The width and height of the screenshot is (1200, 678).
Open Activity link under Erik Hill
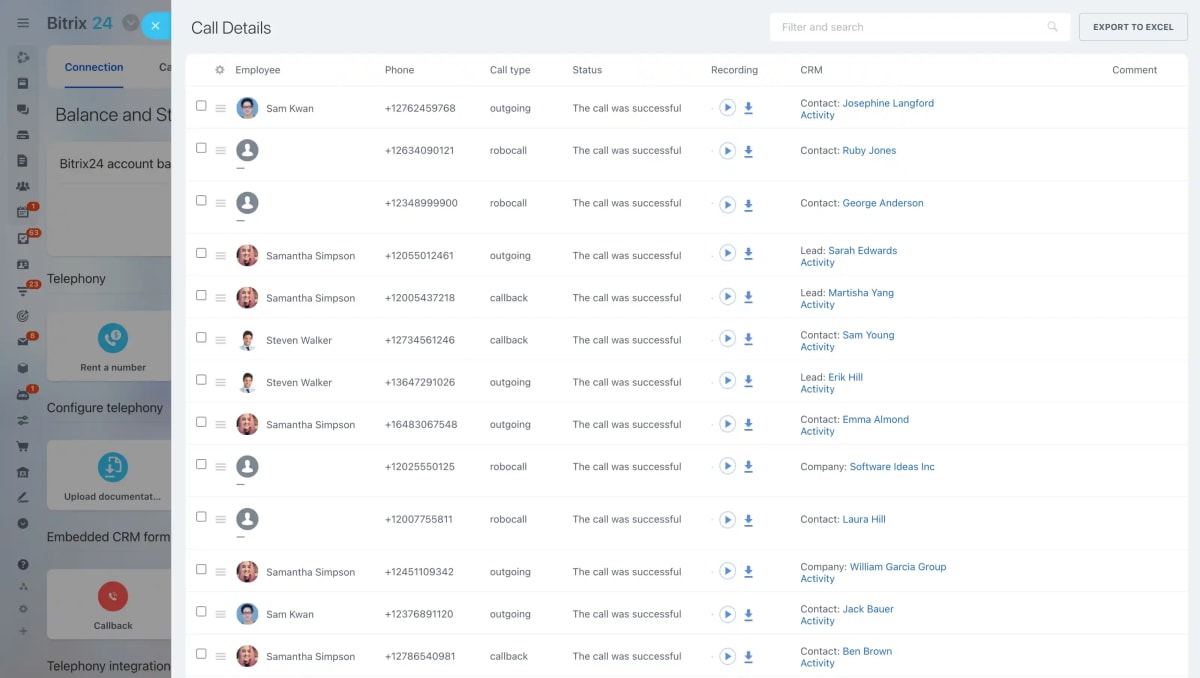[817, 389]
